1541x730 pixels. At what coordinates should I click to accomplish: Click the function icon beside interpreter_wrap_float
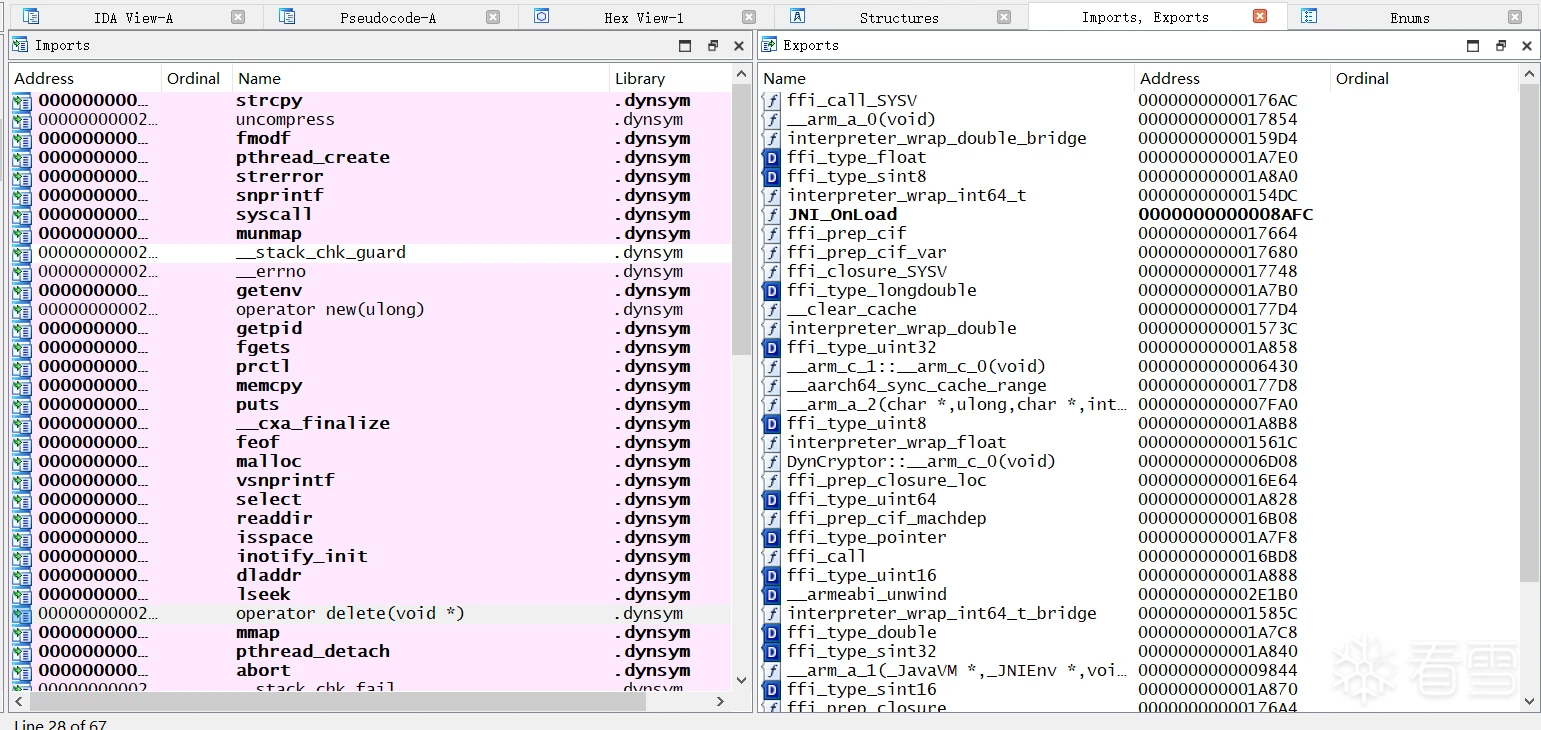(x=771, y=443)
